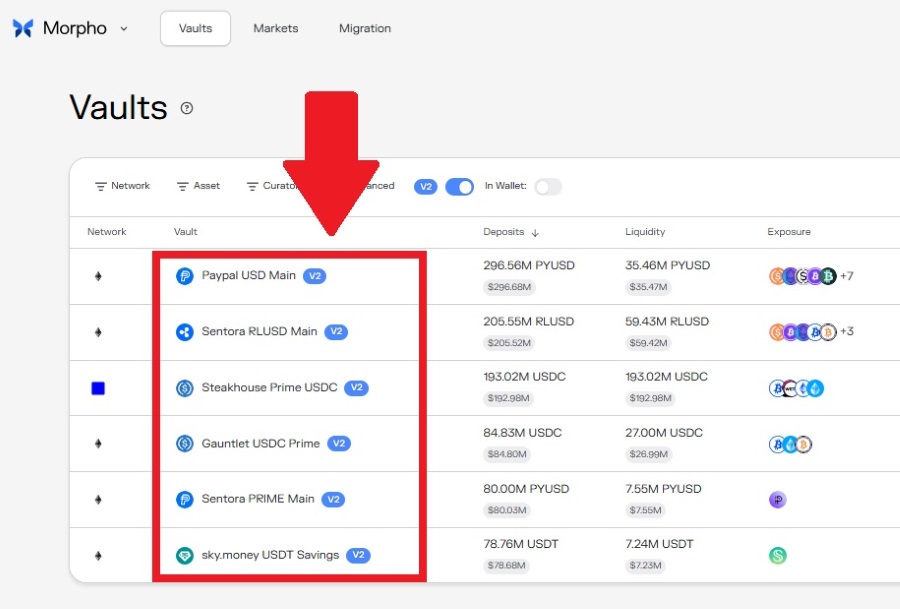
Task: Click RLUSD token icon for Sentora RLUSD Main
Action: pos(184,332)
